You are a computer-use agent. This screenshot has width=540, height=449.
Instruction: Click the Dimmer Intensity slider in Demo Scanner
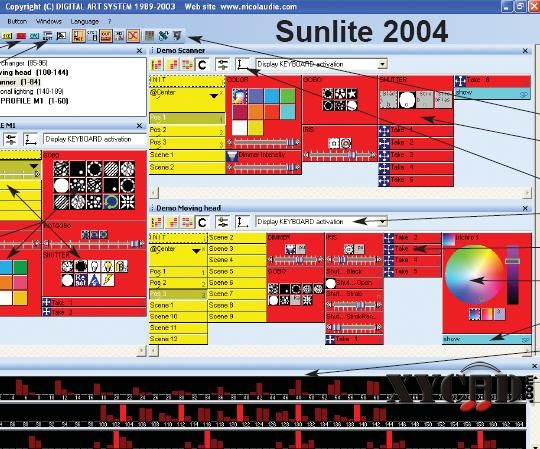[264, 168]
